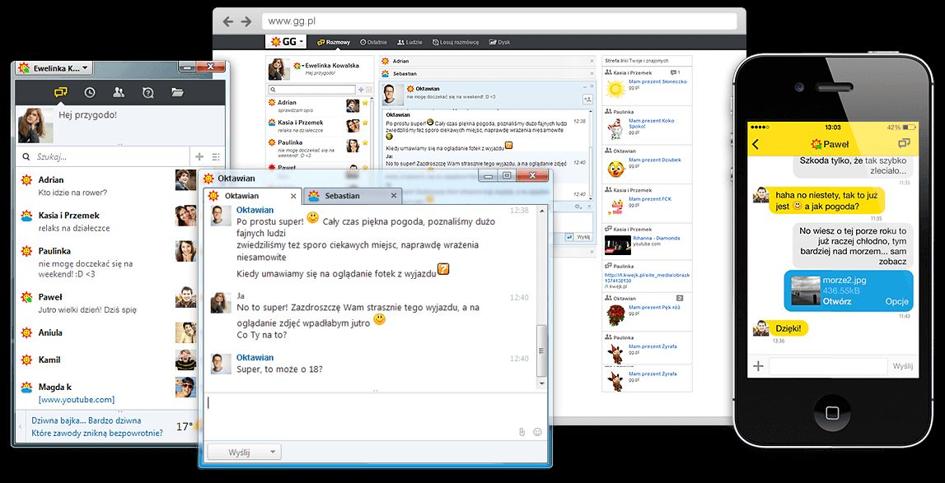Close the Sebastian chat tab

pos(394,196)
